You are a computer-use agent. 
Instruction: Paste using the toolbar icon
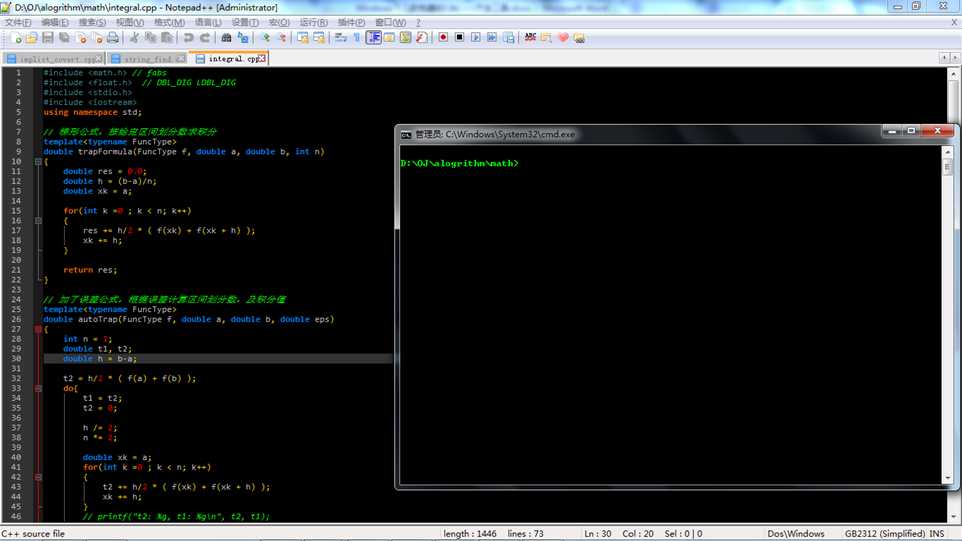tap(167, 38)
